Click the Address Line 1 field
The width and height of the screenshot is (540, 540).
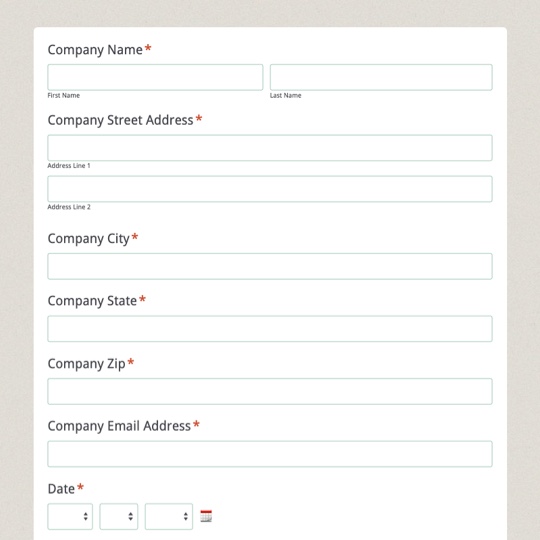tap(270, 148)
